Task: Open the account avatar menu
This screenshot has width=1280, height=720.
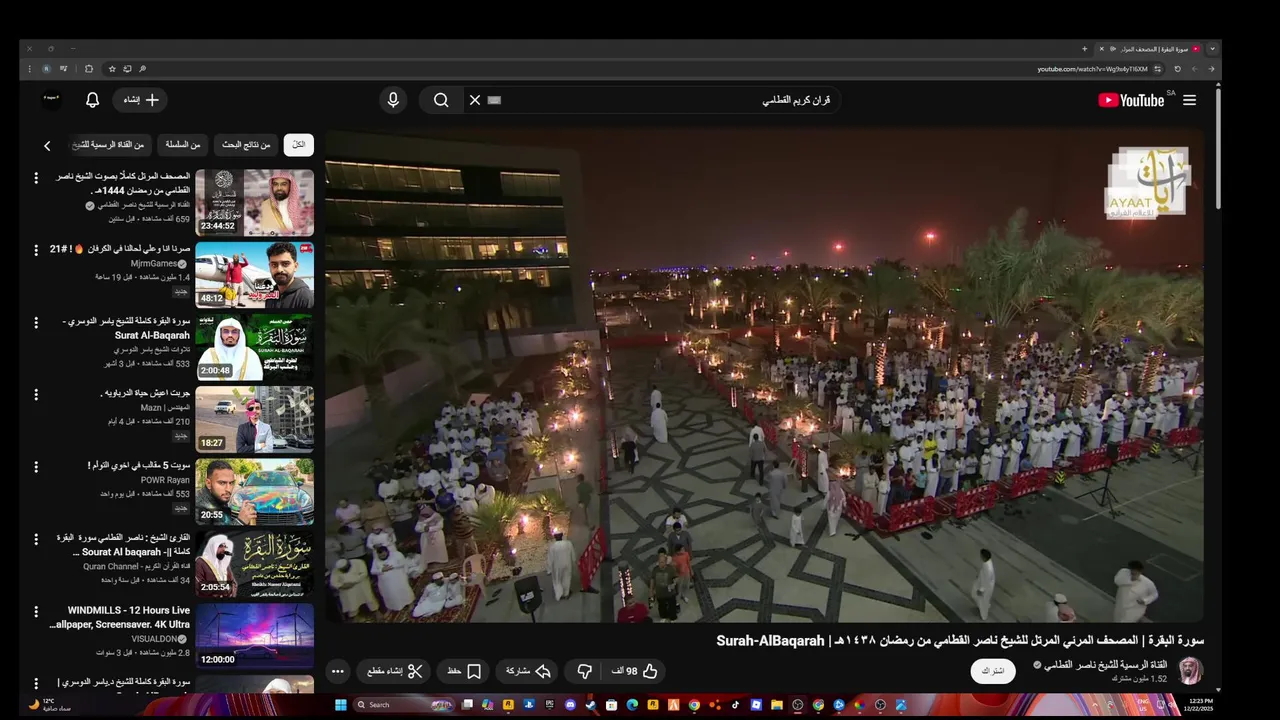Action: (52, 98)
